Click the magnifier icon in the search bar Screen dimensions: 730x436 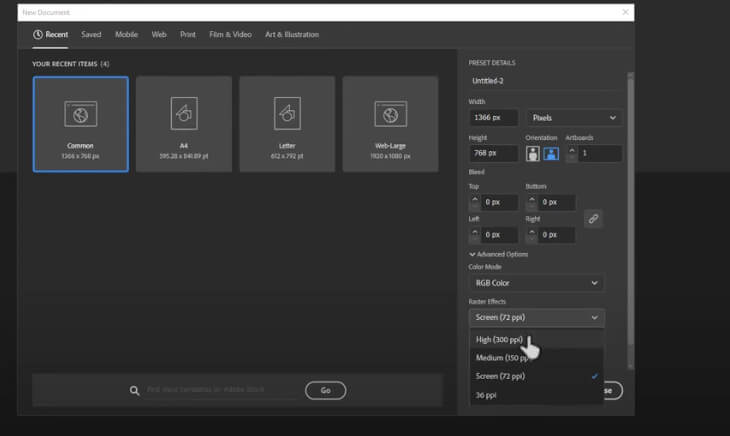click(x=135, y=391)
